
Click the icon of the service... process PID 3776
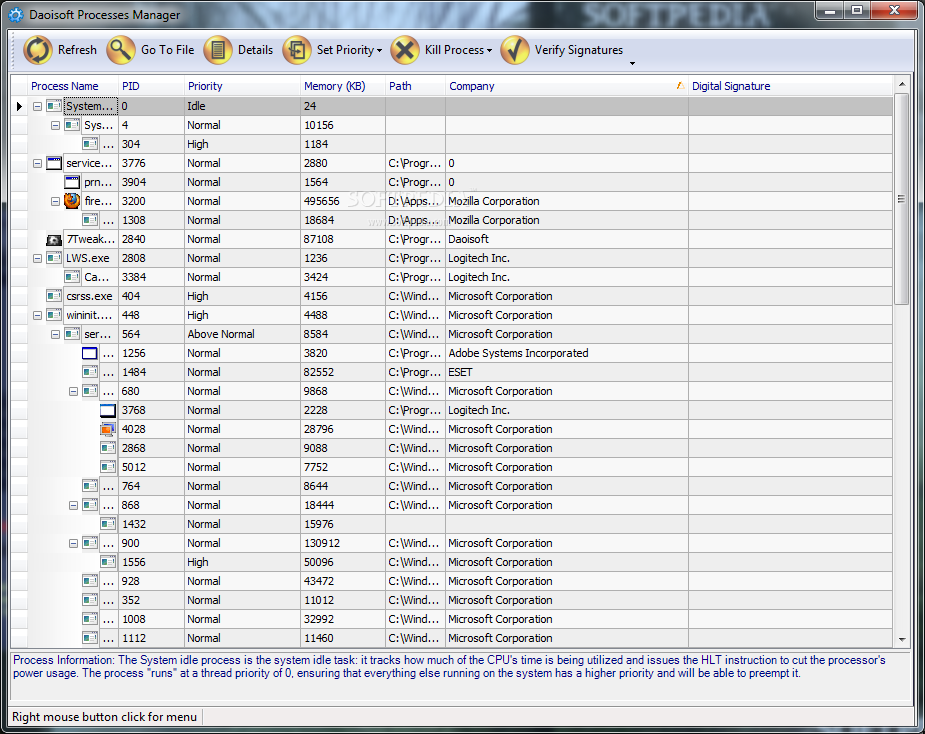coord(54,163)
